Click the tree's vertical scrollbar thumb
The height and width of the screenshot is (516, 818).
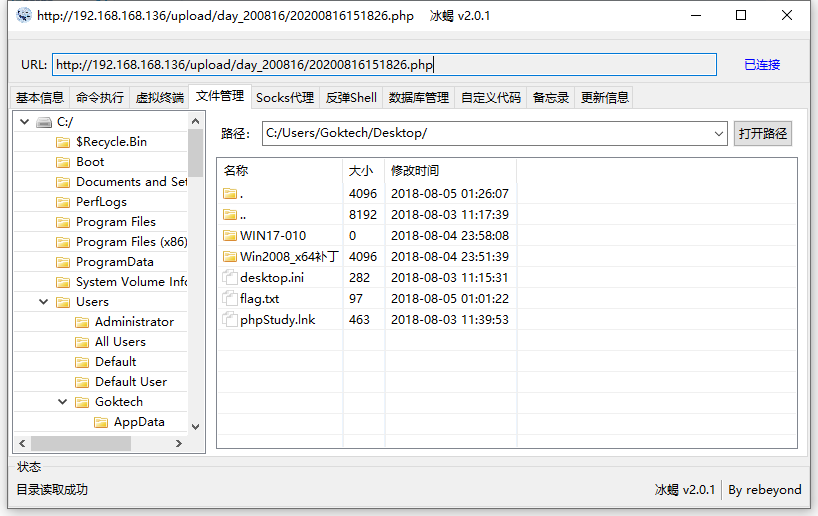[x=196, y=153]
